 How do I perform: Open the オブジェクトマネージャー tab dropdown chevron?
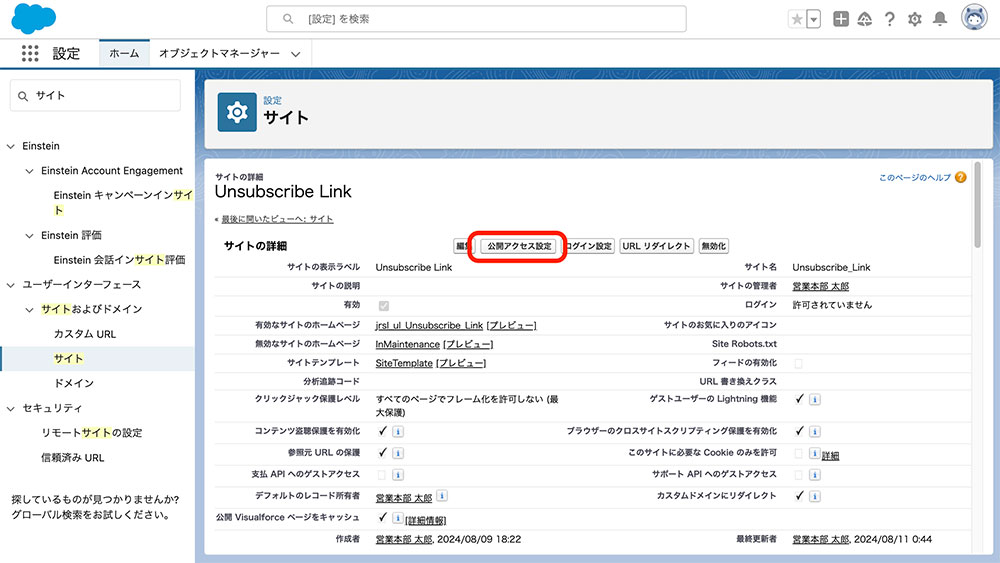(295, 54)
